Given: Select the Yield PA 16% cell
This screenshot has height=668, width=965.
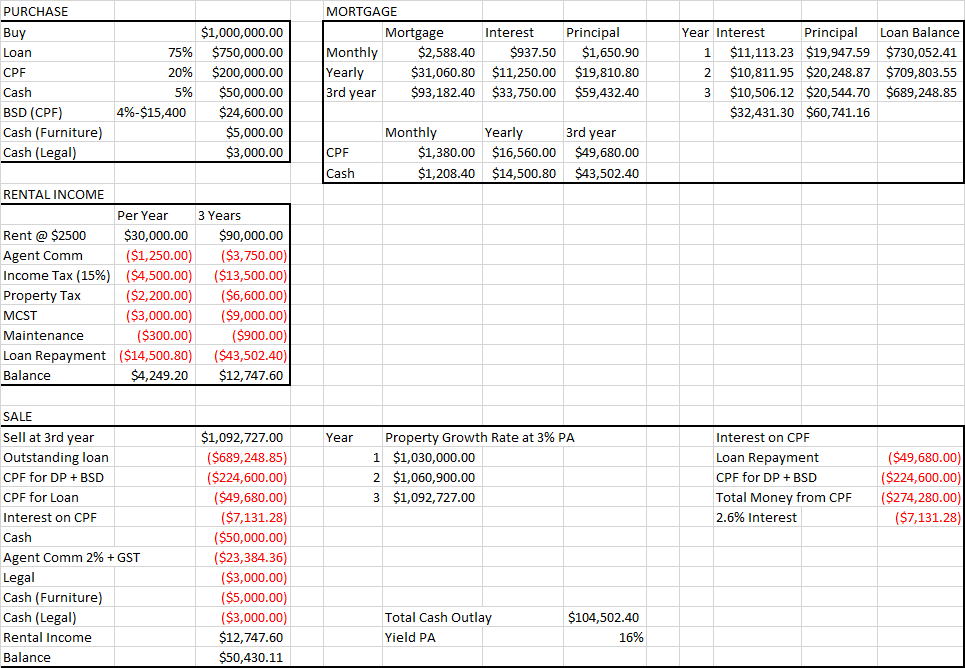Looking at the screenshot, I should 630,637.
